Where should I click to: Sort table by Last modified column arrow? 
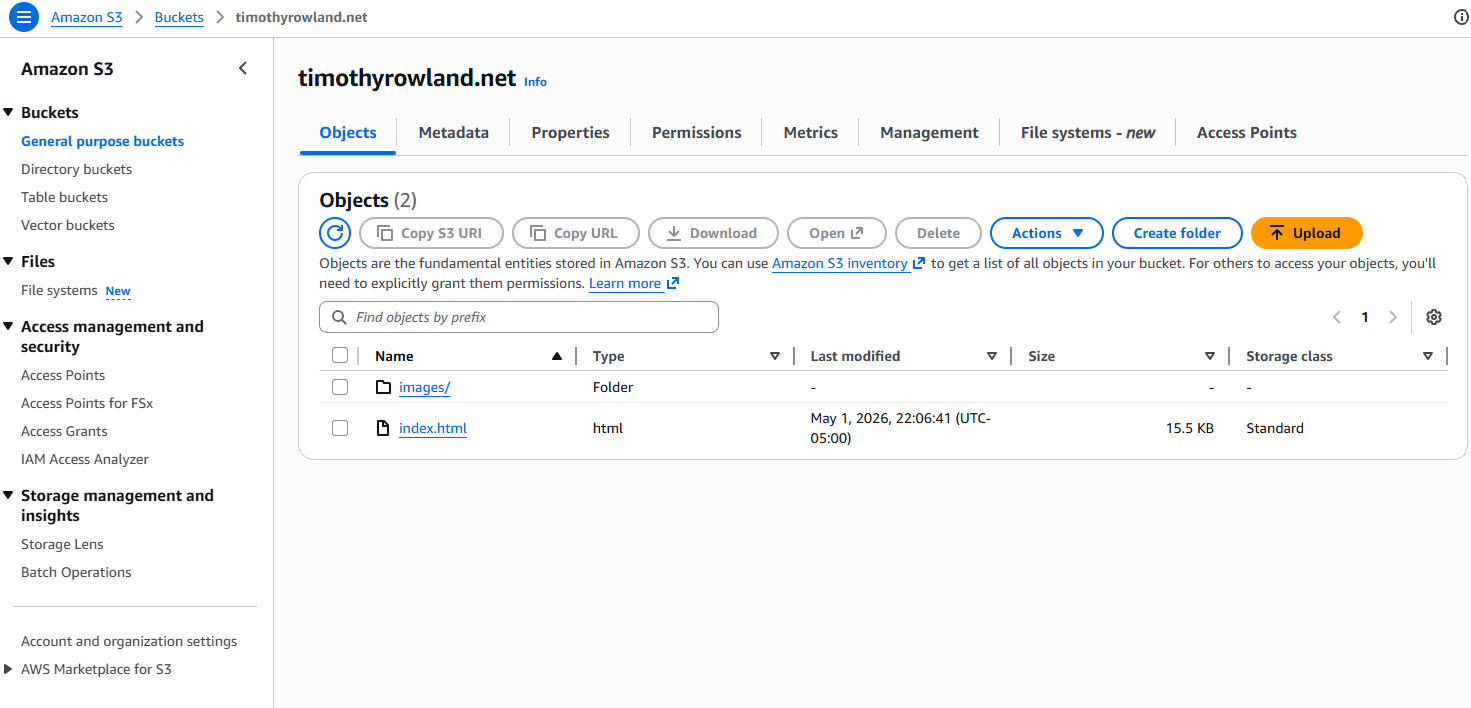pos(992,356)
